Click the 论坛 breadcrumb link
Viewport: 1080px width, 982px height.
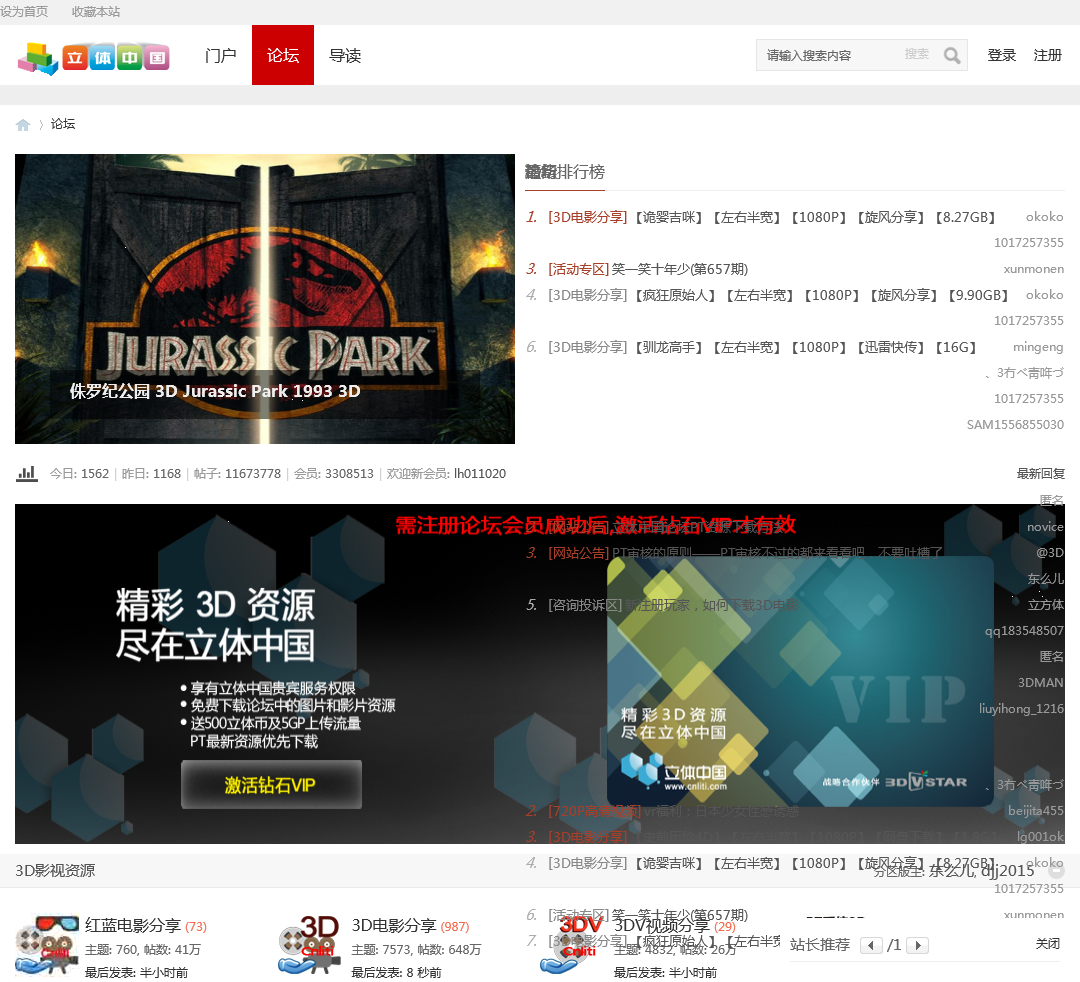63,124
